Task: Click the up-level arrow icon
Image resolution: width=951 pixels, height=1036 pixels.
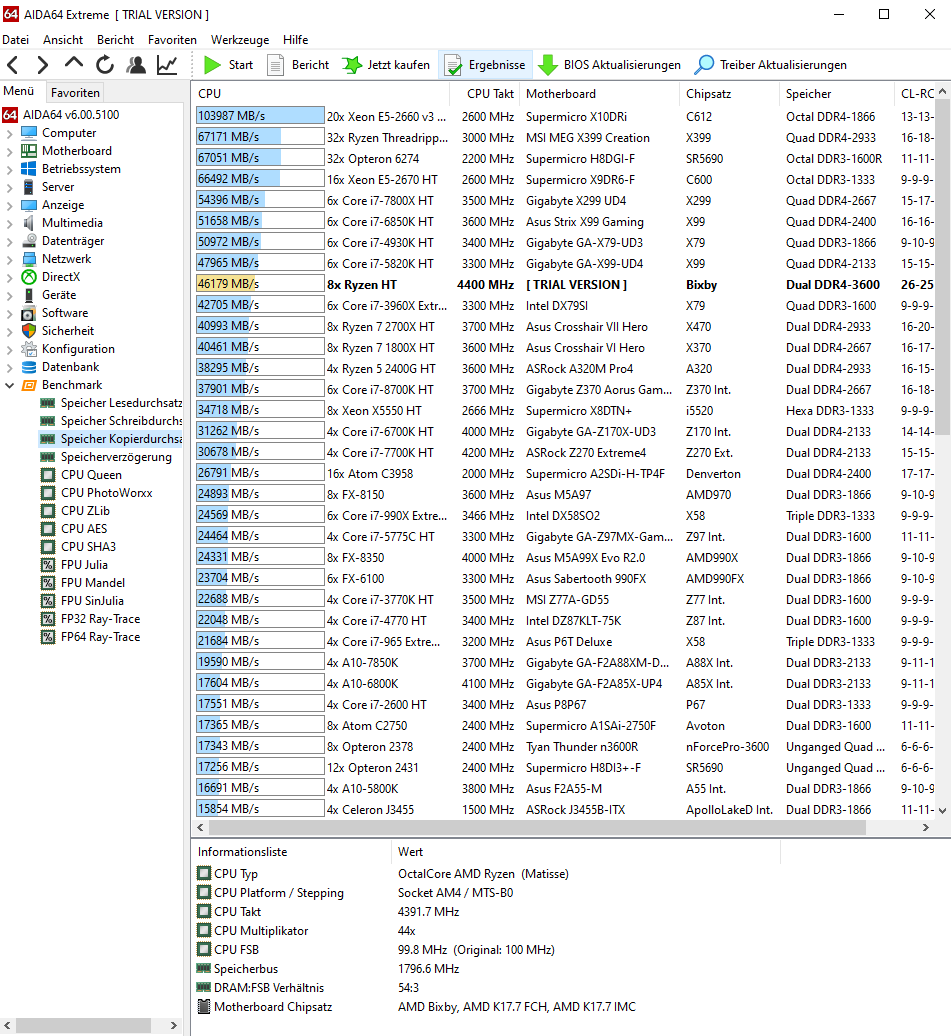Action: point(73,63)
